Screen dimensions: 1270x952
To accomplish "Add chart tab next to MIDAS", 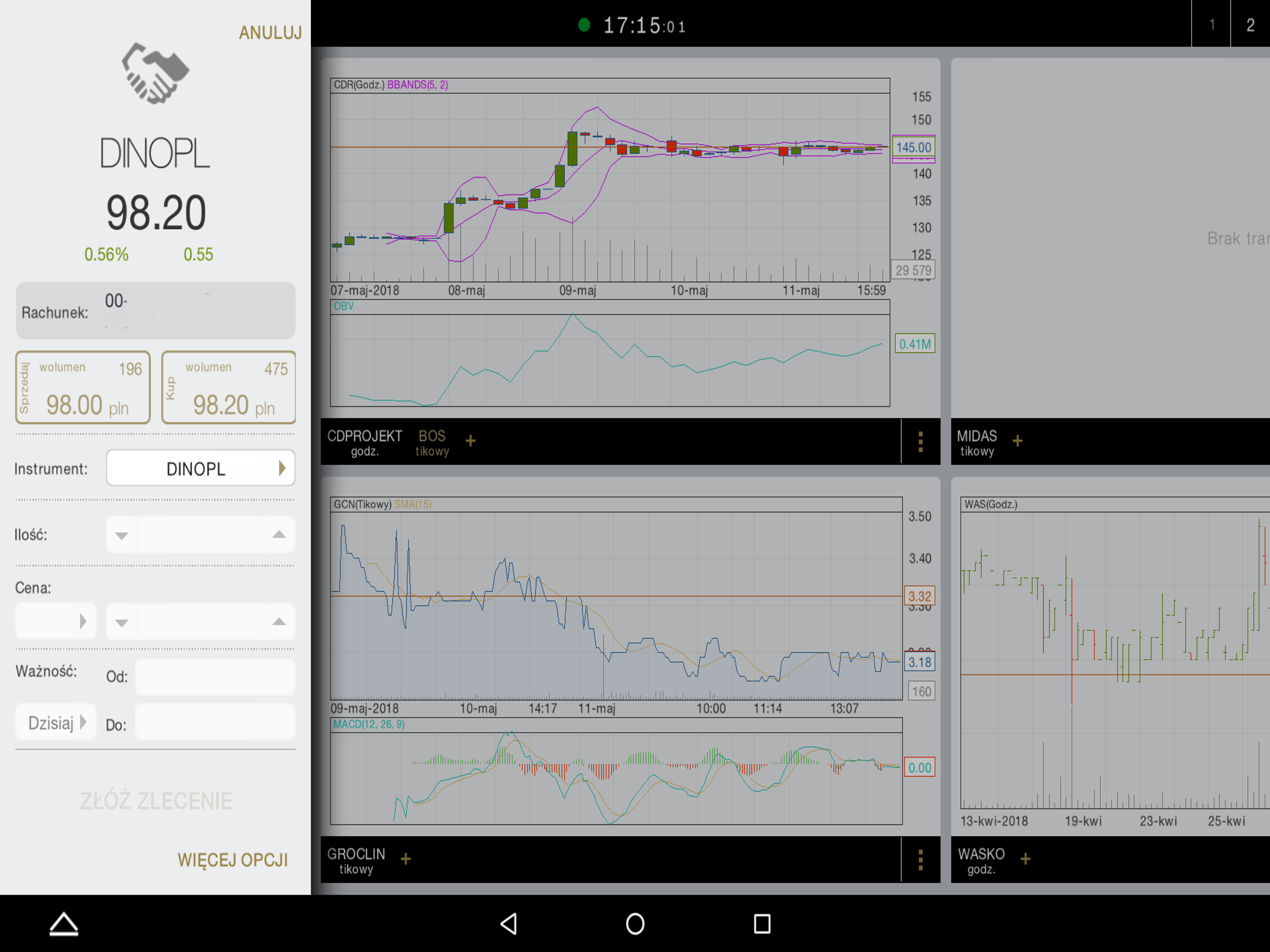I will [x=1018, y=441].
